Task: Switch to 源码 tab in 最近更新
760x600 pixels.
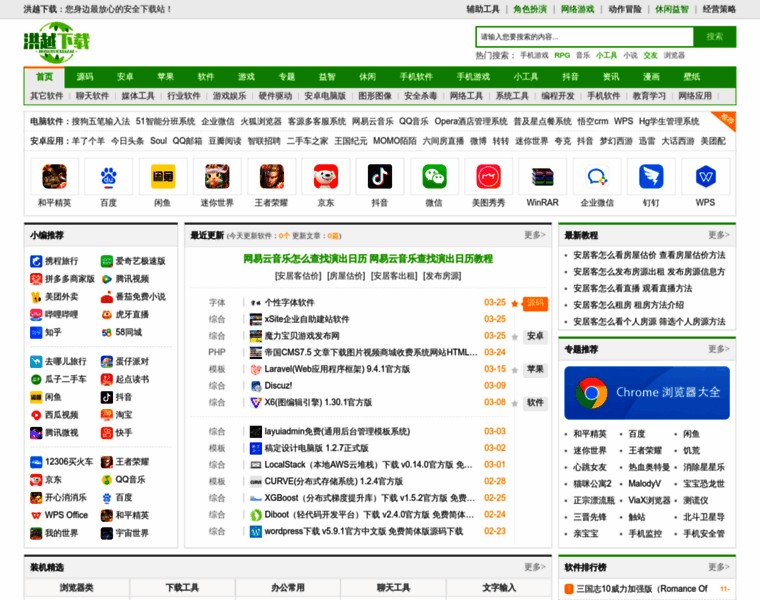Action: (x=535, y=303)
